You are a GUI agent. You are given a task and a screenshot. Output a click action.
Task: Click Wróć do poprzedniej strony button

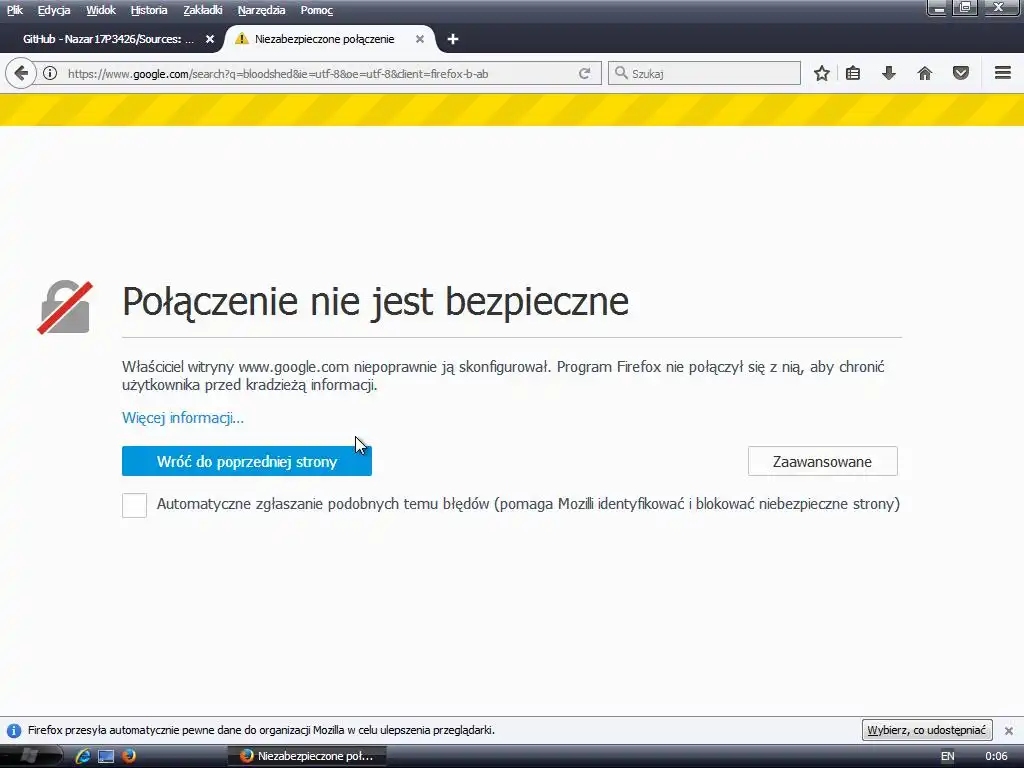tap(247, 462)
